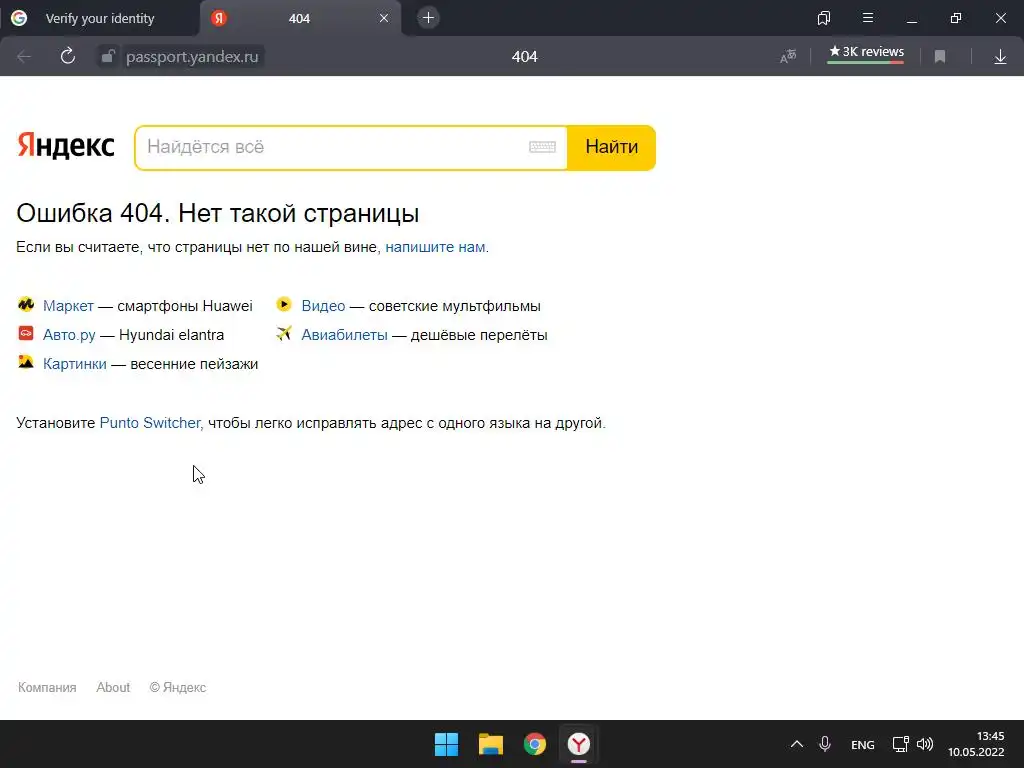The height and width of the screenshot is (768, 1024).
Task: Go back using the back arrow
Action: (x=24, y=57)
